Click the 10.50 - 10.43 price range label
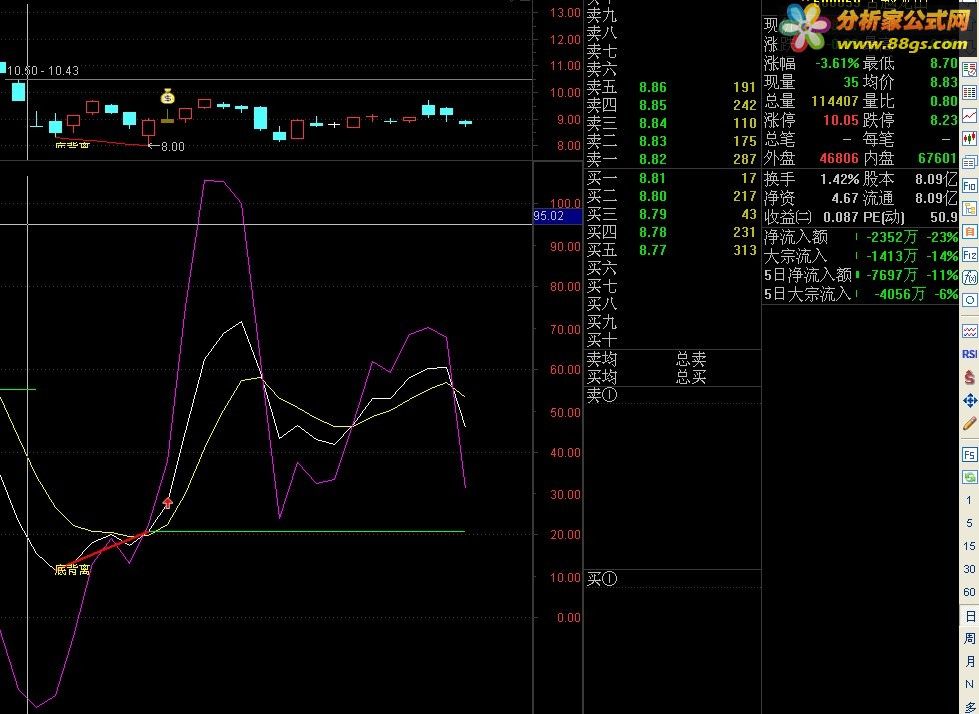Screen dimensions: 979x714 point(43,71)
